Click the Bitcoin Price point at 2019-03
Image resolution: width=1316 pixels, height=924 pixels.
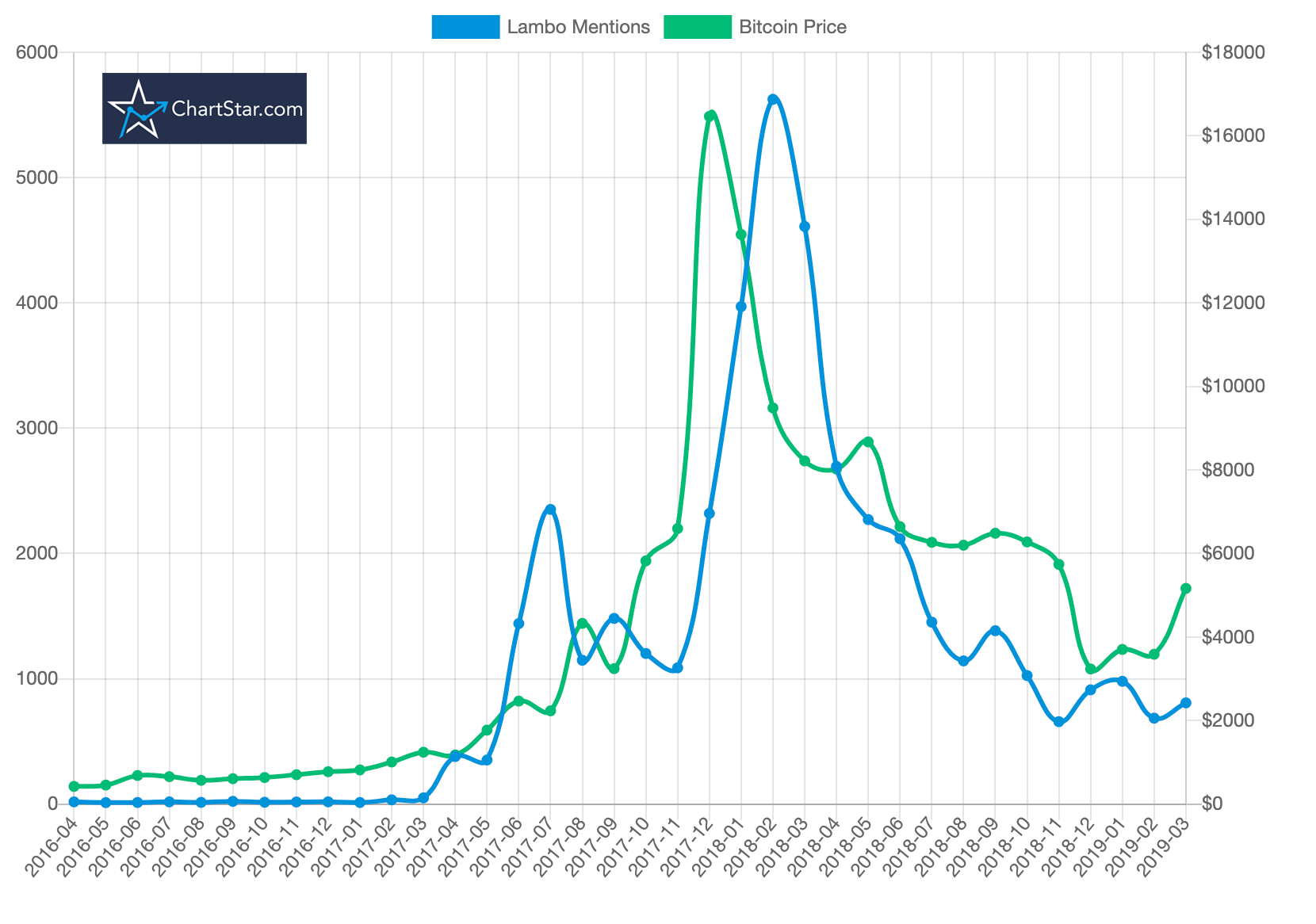(1186, 589)
